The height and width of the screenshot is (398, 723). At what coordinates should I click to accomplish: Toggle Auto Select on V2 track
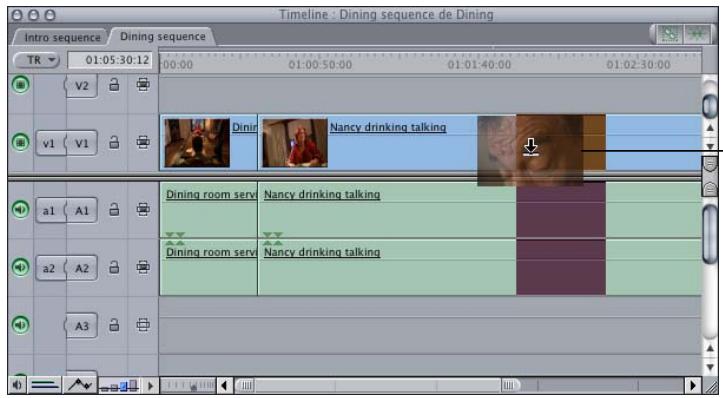click(143, 85)
